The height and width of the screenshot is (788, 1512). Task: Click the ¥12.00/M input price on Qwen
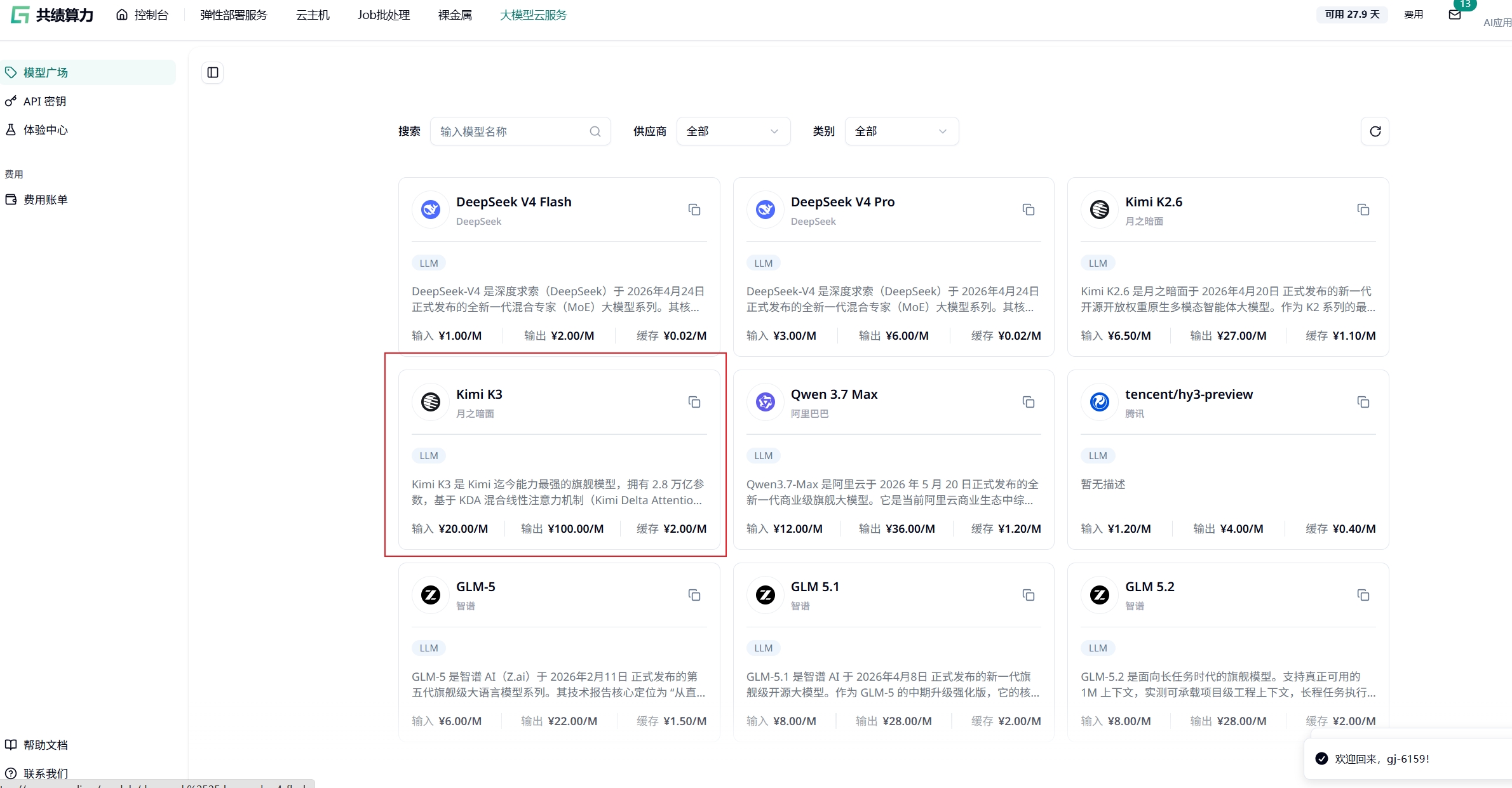point(798,528)
